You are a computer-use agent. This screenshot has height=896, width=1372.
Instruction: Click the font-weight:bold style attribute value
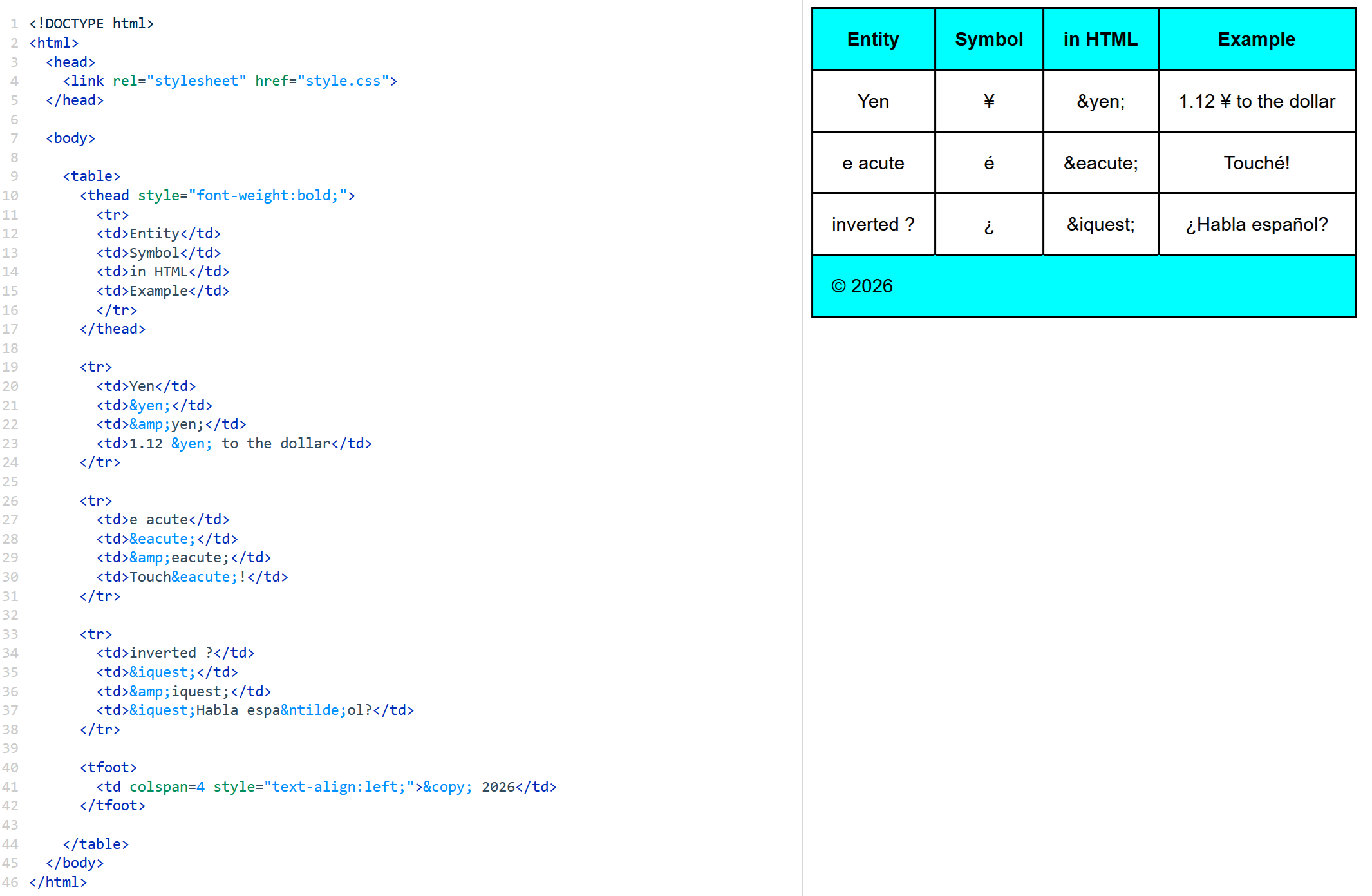[x=267, y=196]
